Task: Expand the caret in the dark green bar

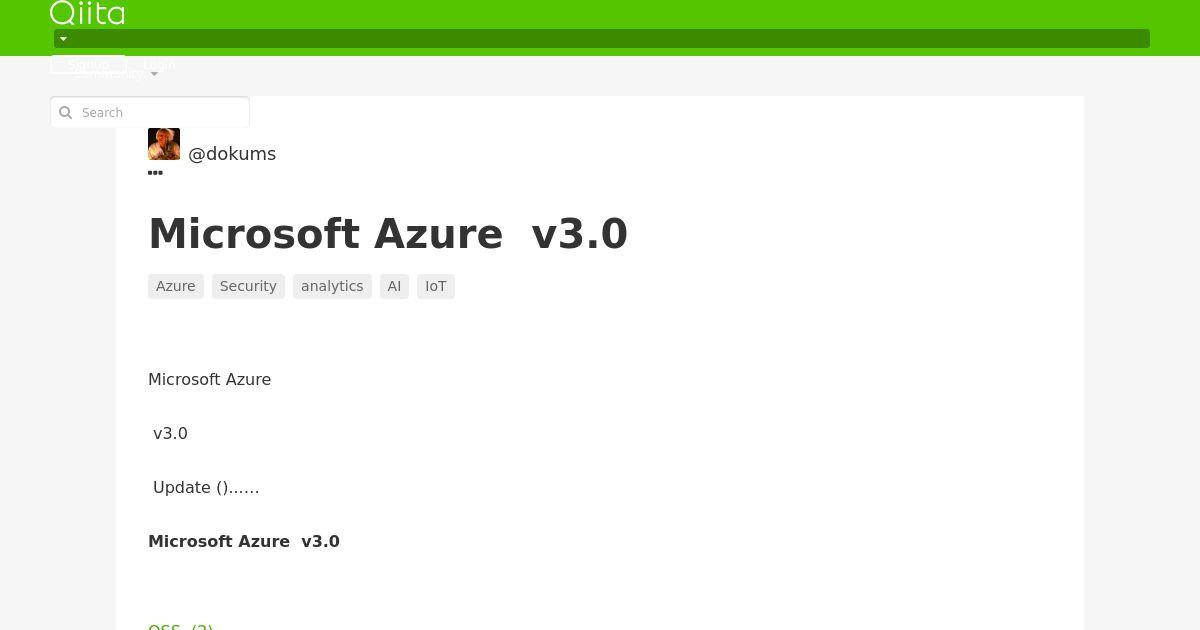Action: pos(63,39)
